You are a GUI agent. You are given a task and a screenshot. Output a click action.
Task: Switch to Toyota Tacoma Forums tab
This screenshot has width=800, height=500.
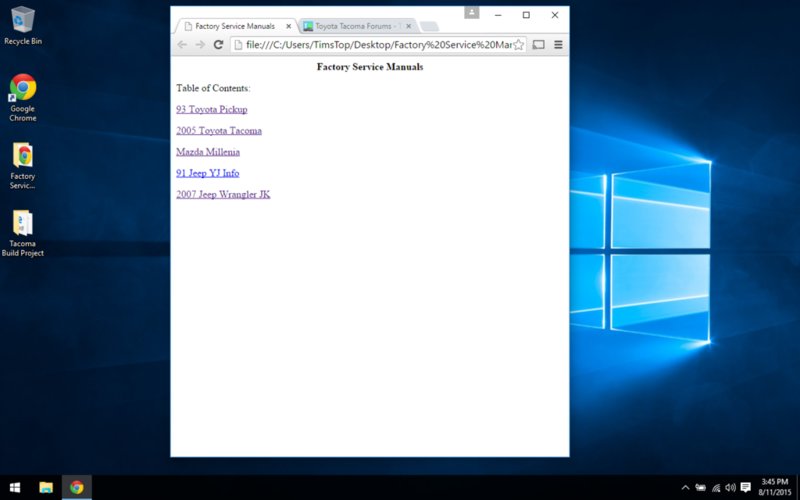(x=356, y=26)
